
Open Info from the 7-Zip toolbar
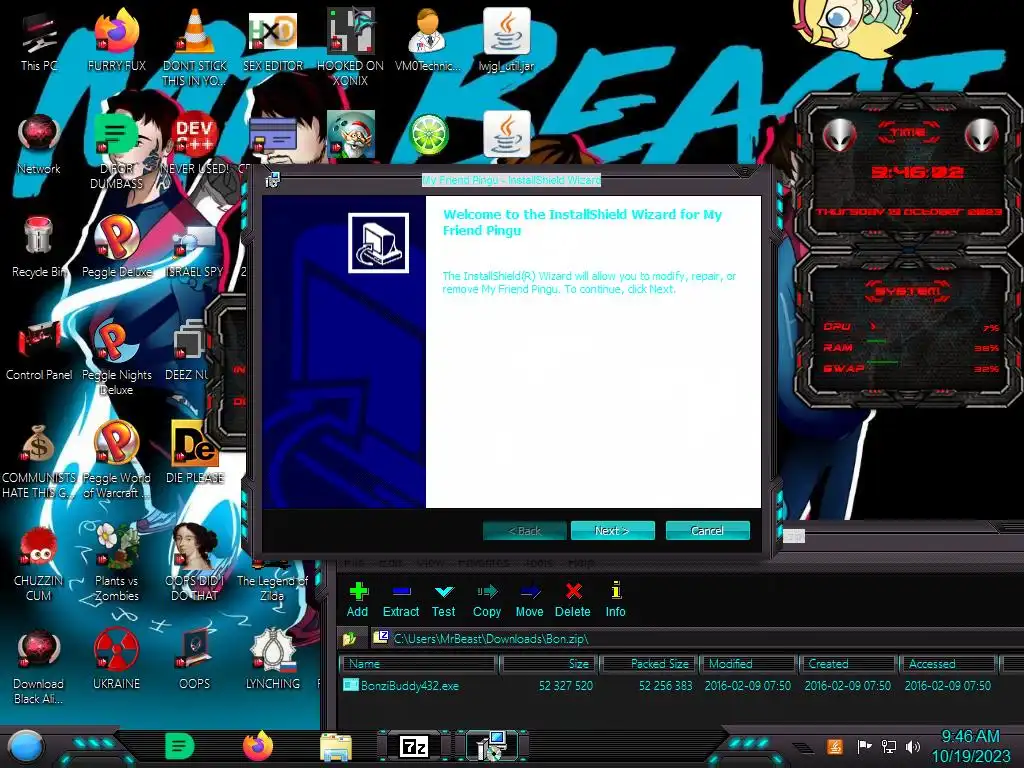615,600
